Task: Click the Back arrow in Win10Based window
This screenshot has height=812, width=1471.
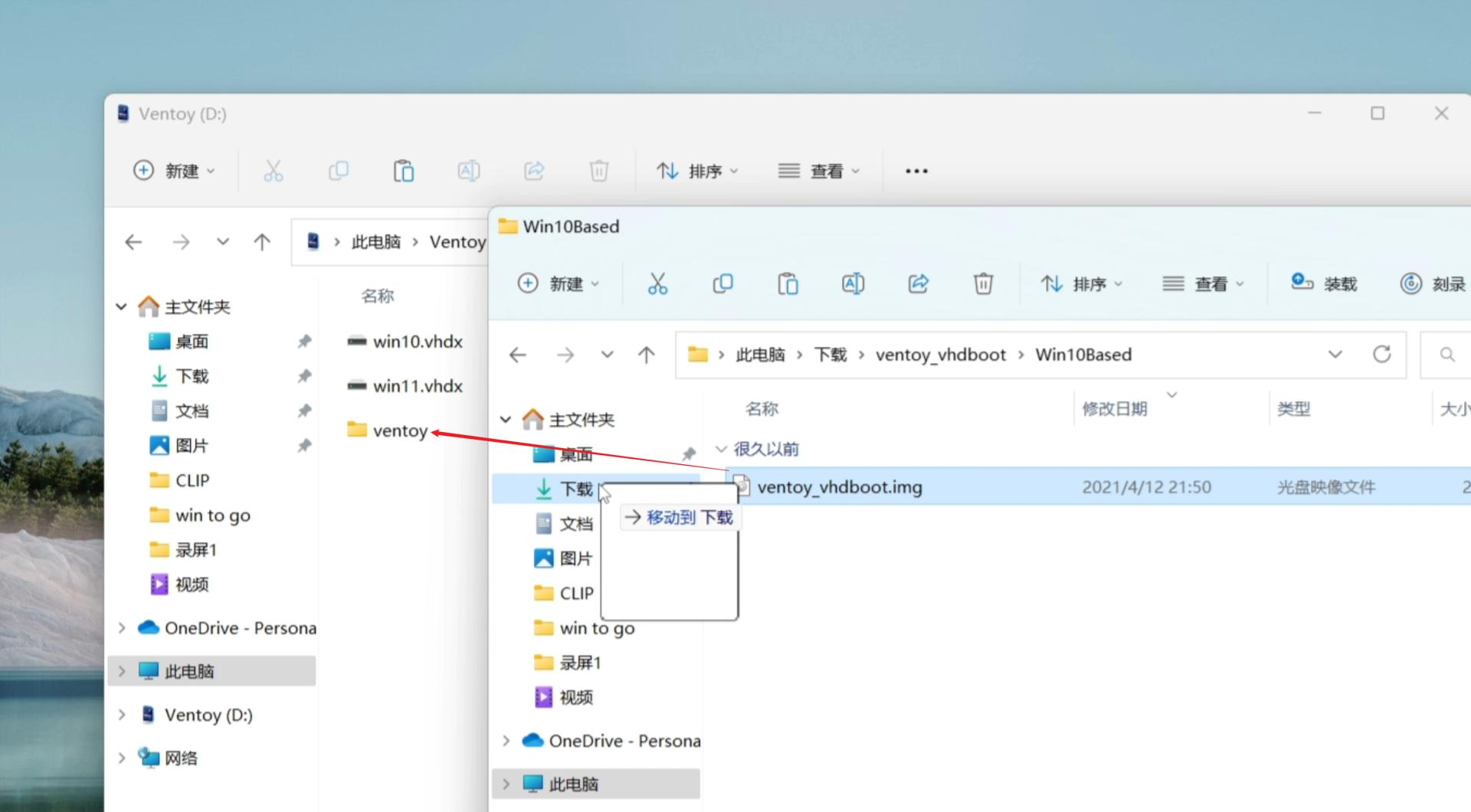Action: pos(518,354)
